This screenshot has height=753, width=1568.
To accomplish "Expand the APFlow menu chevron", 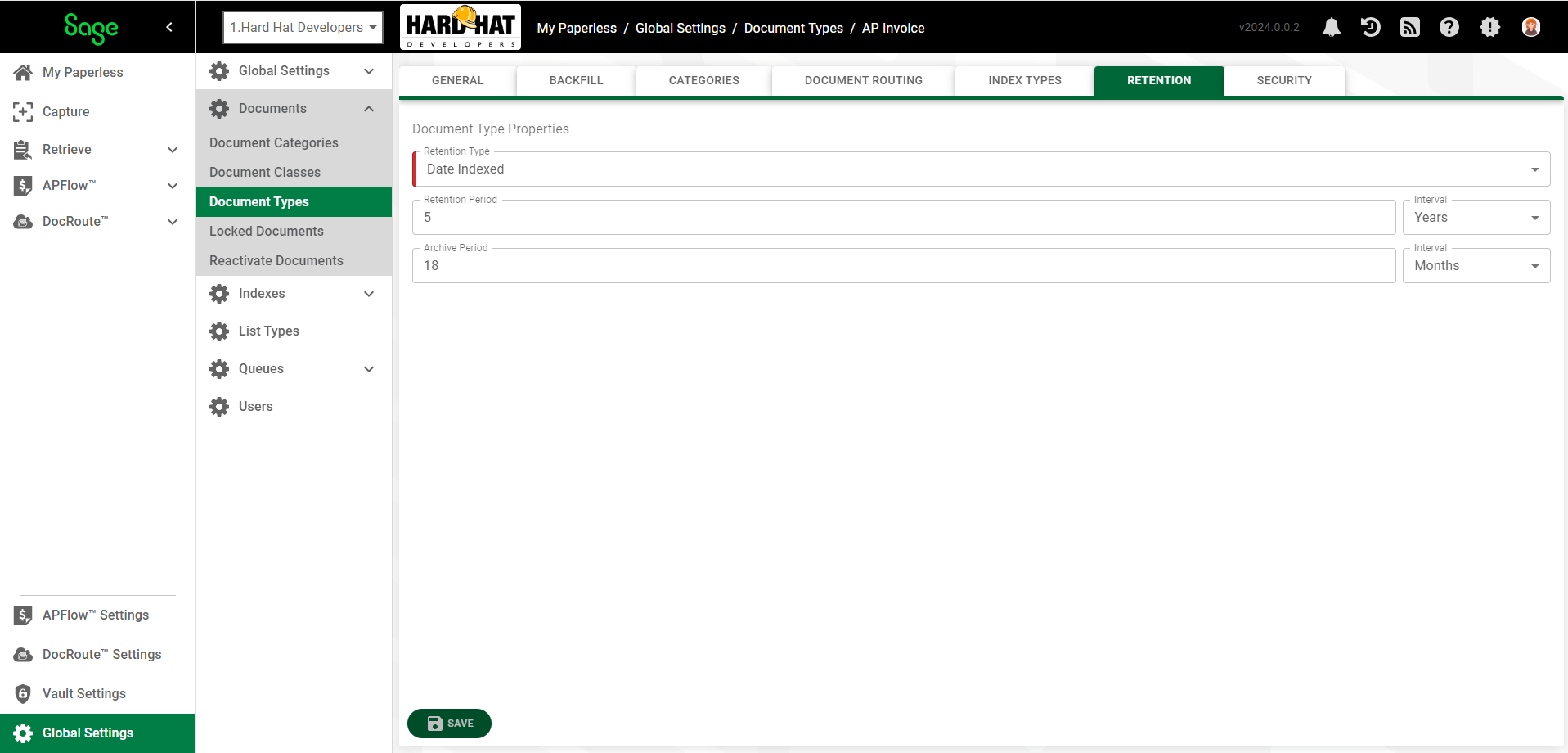I will pyautogui.click(x=173, y=186).
